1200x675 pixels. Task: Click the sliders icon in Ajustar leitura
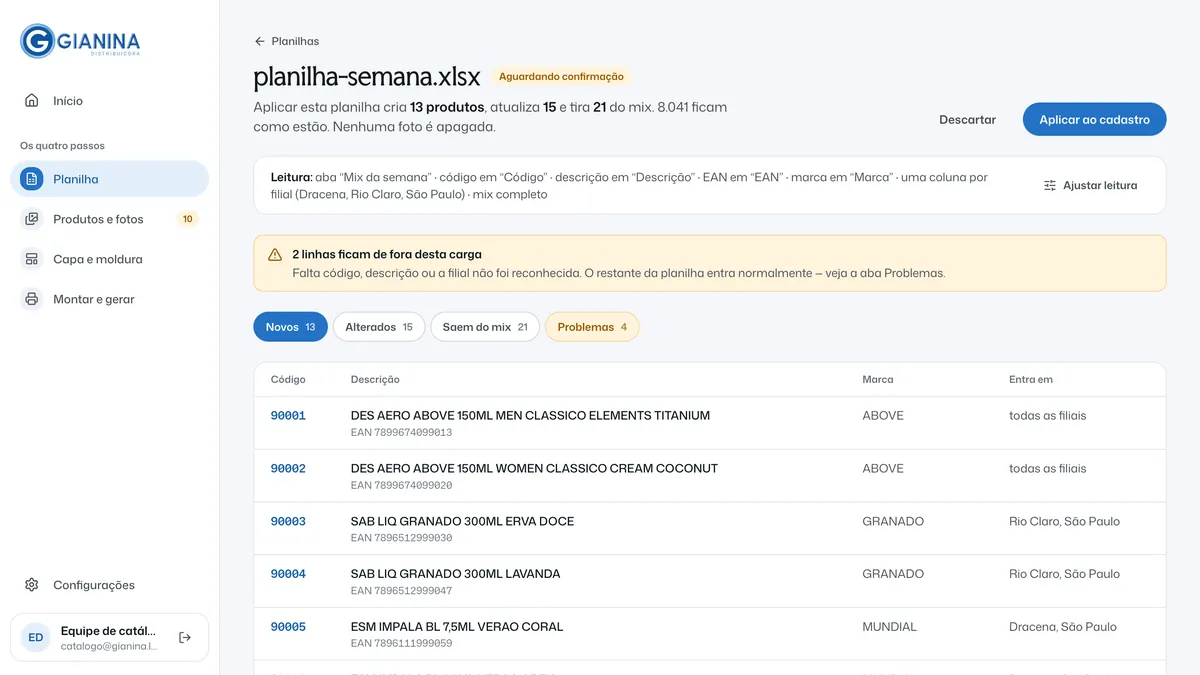point(1050,185)
